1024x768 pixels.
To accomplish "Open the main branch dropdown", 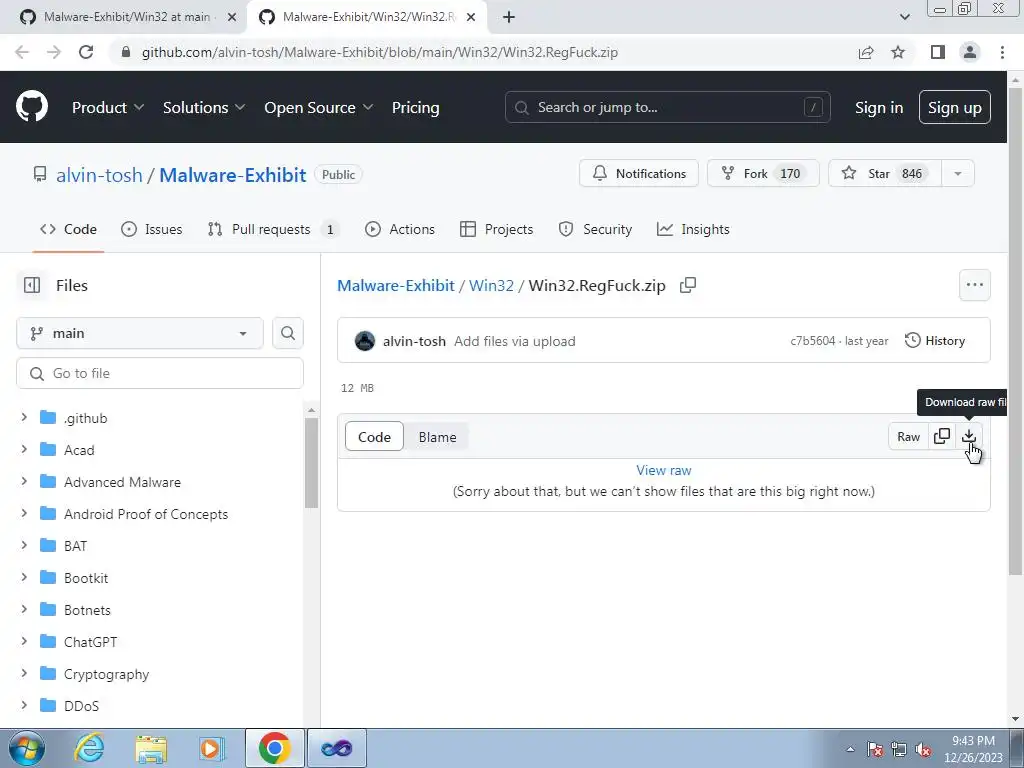I will [x=140, y=333].
